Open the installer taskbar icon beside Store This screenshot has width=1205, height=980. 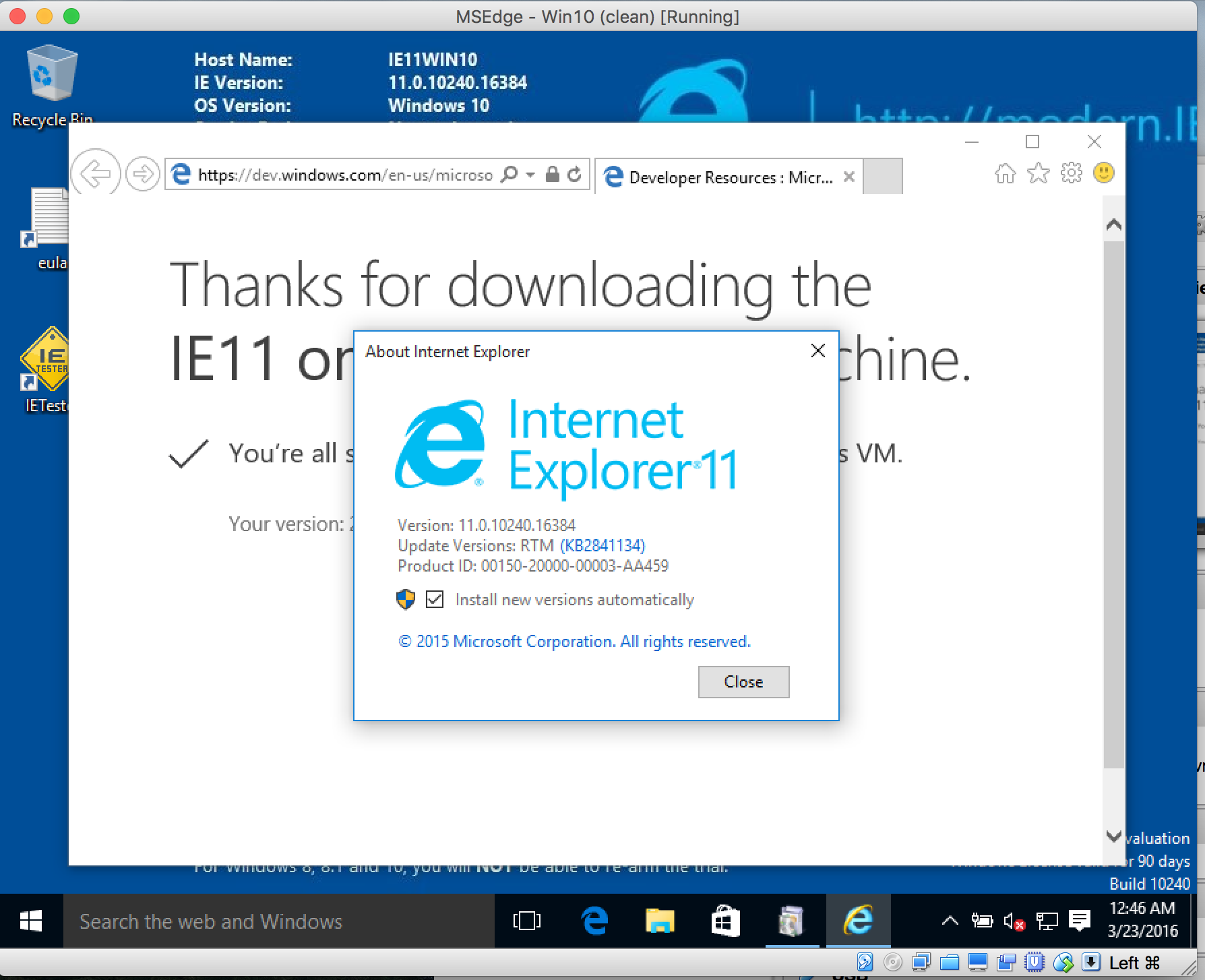pos(791,921)
